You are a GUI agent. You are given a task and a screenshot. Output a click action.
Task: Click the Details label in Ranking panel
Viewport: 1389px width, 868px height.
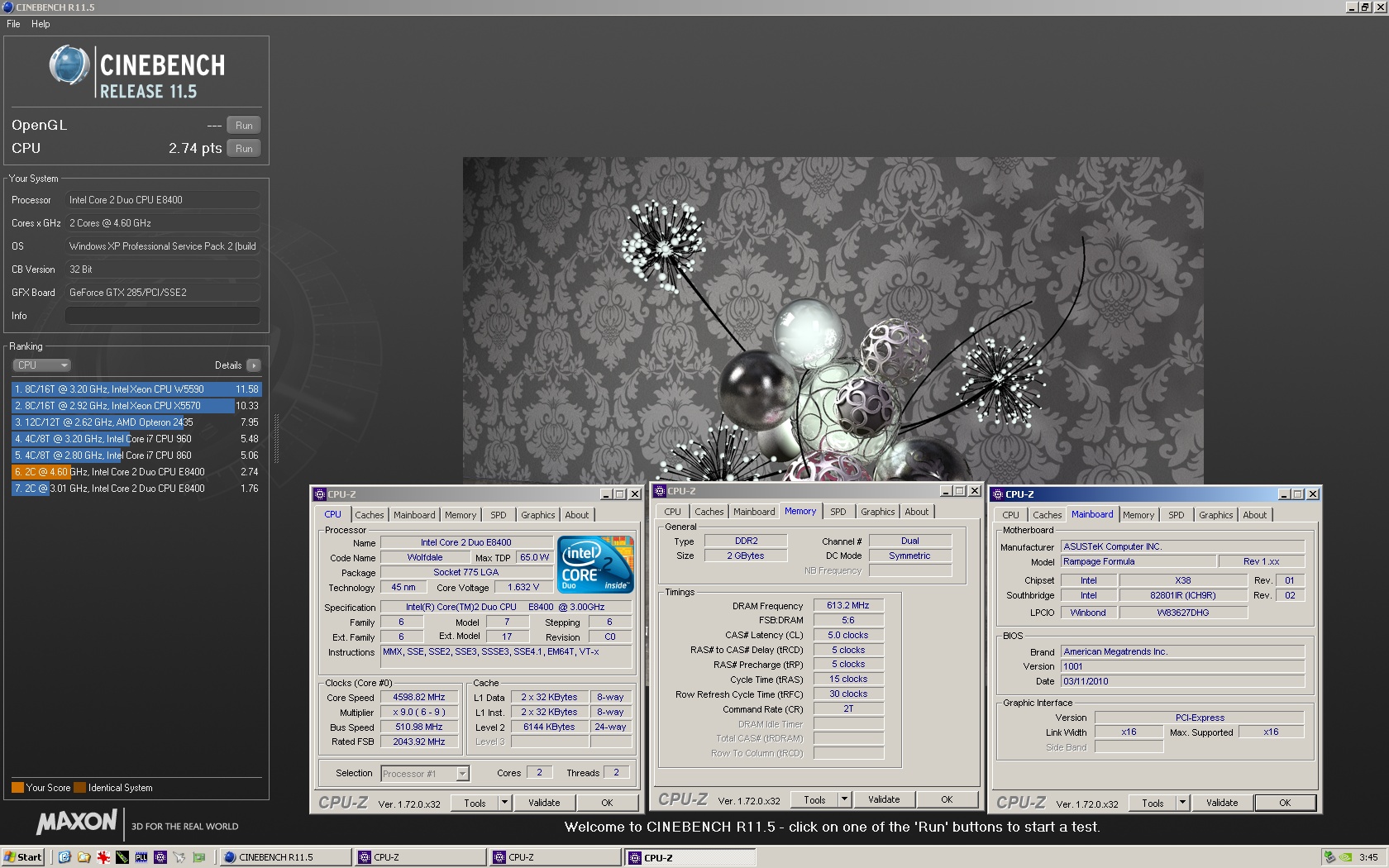point(228,365)
